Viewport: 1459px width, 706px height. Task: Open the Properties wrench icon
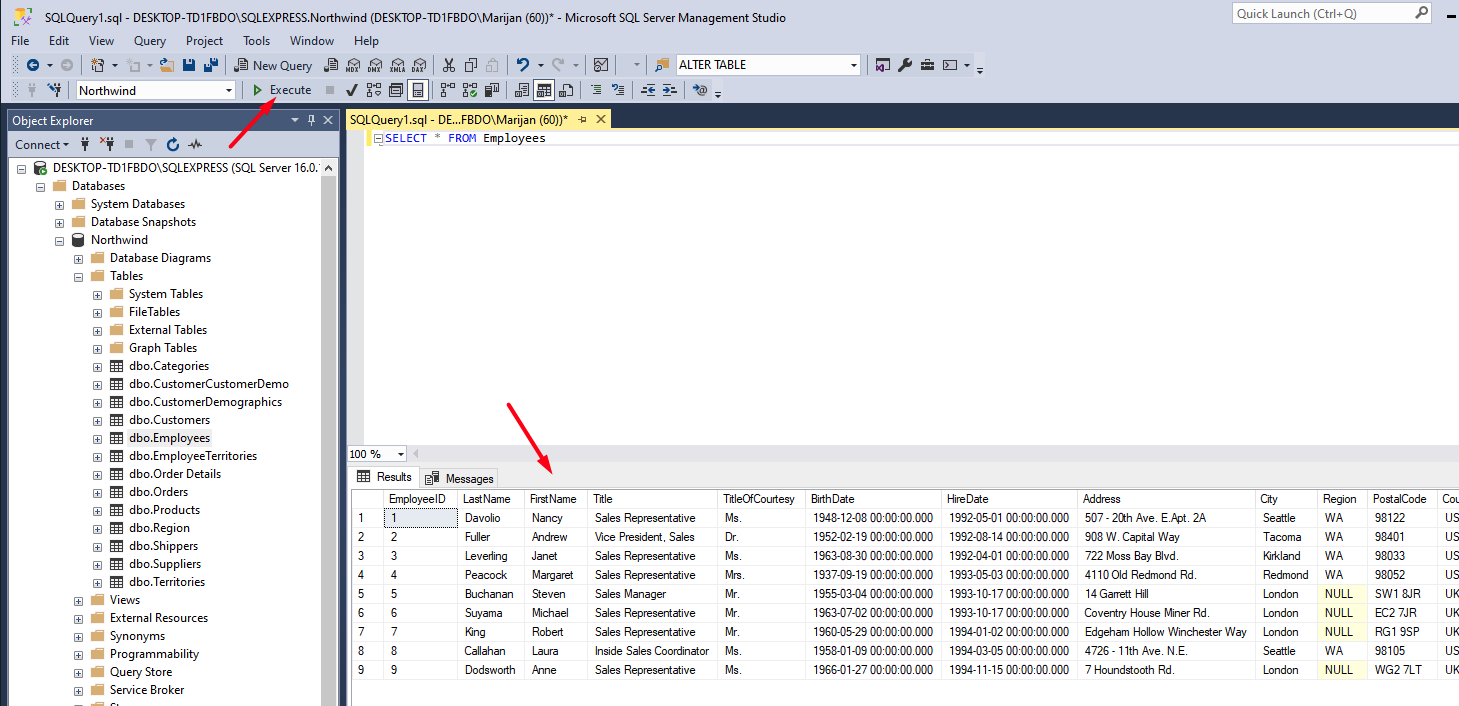coord(905,65)
